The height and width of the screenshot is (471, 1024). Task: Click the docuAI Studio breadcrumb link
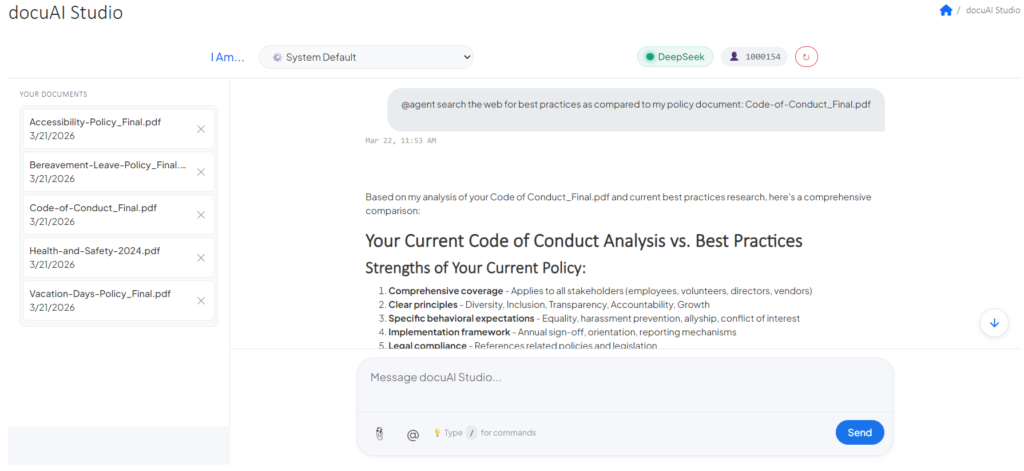[993, 10]
